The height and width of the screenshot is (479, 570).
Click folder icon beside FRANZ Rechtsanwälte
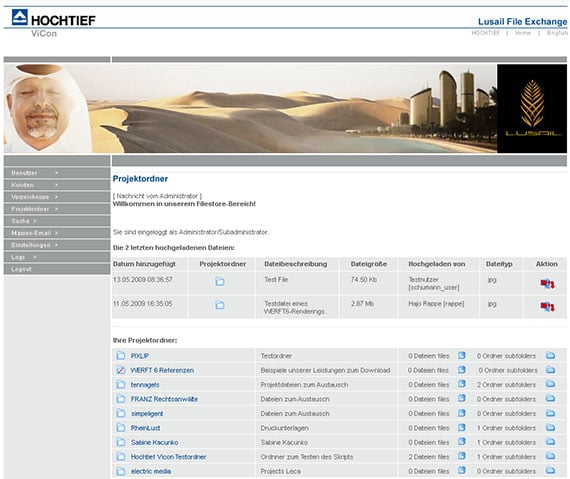(121, 399)
